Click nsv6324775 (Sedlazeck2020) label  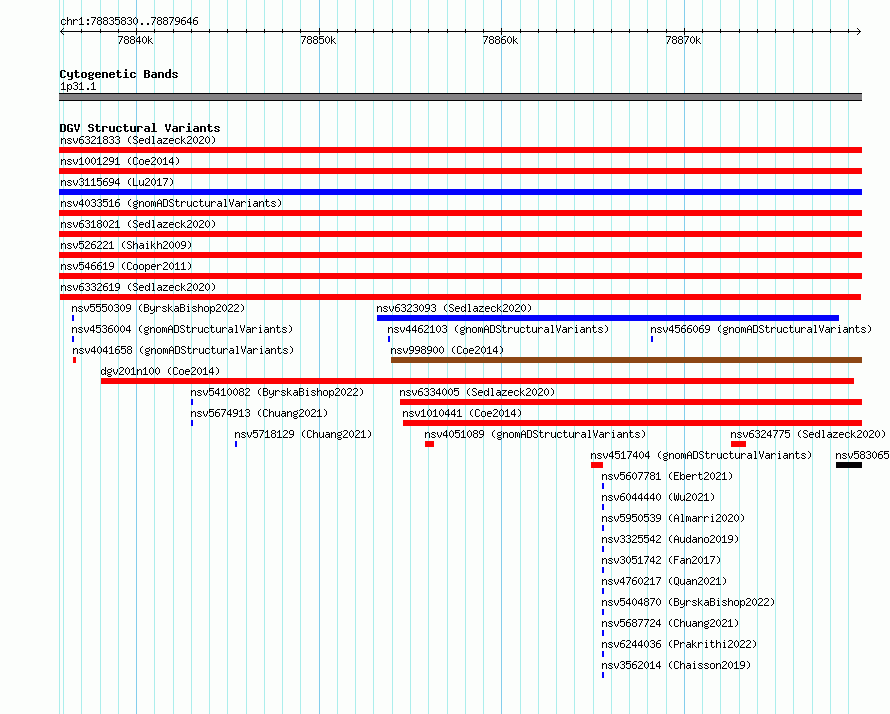(808, 434)
